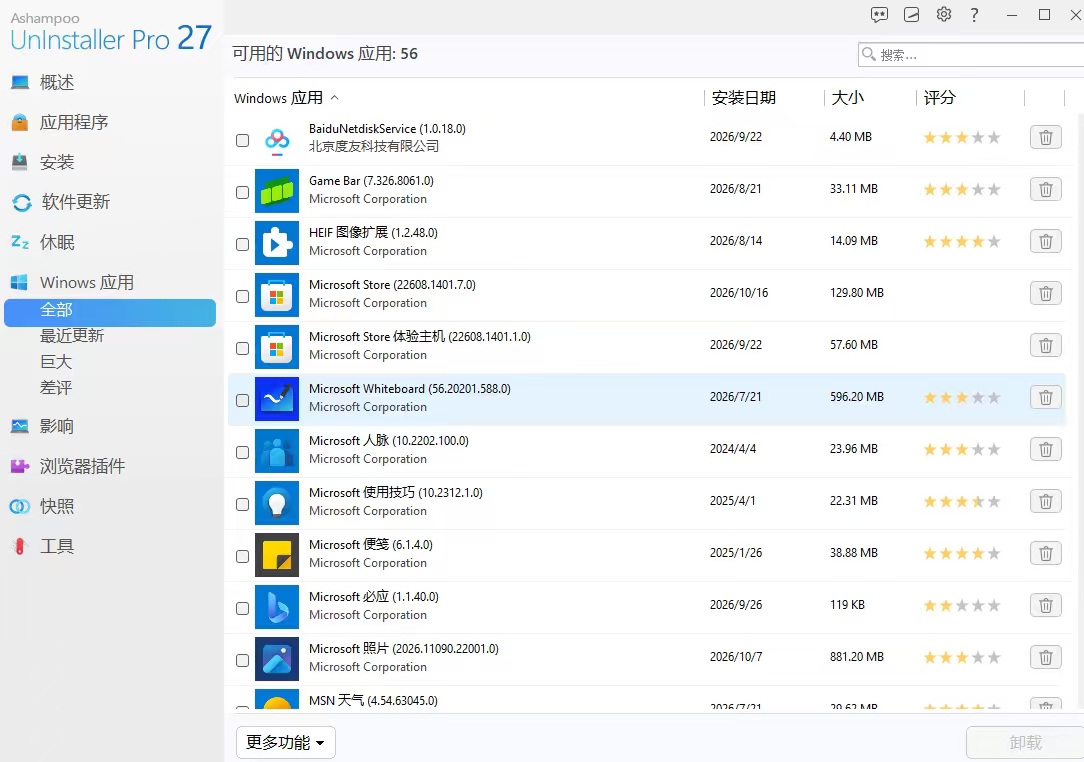
Task: Check the Game Bar checkbox
Action: pyautogui.click(x=242, y=192)
